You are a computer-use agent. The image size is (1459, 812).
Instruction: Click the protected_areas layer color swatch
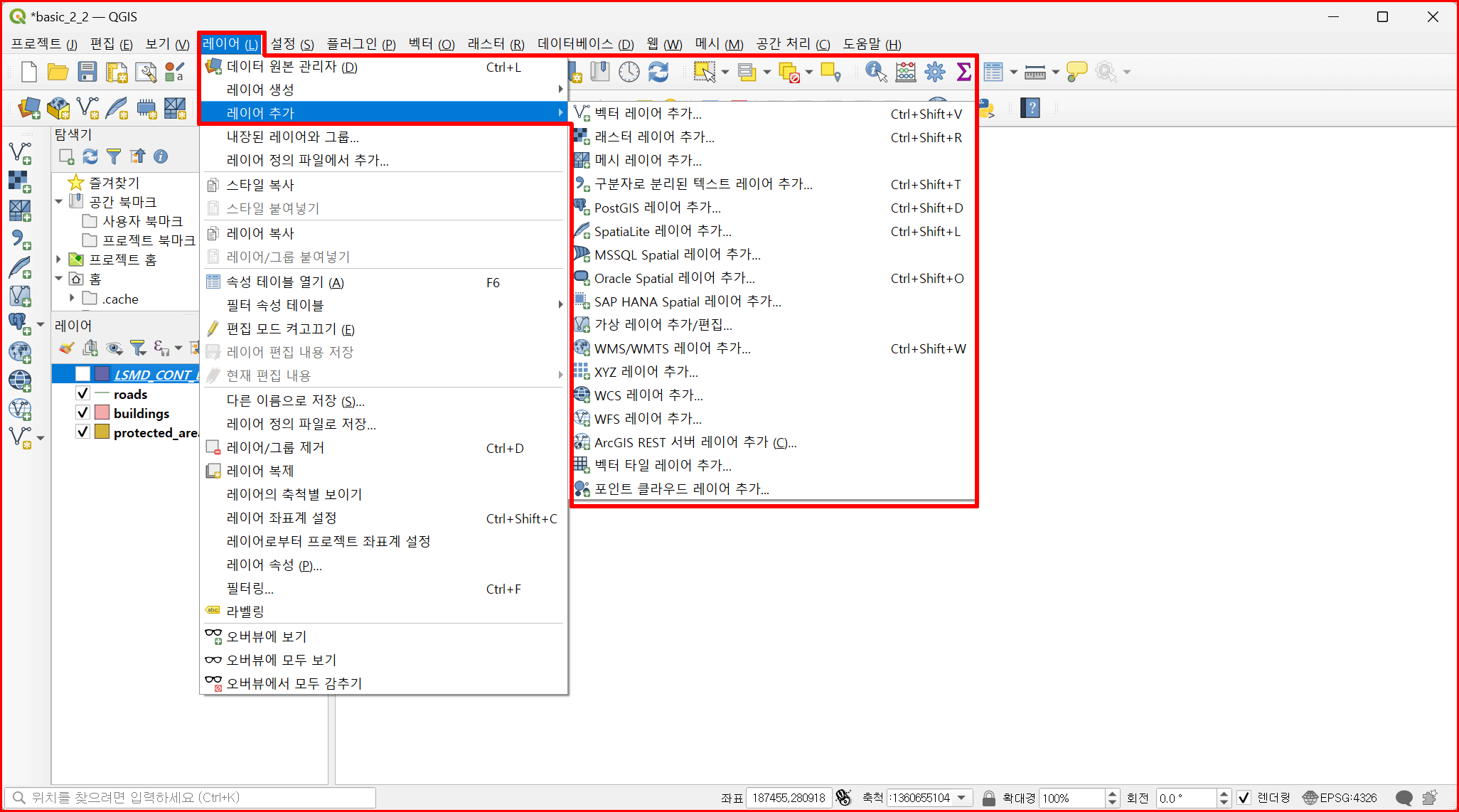[102, 432]
